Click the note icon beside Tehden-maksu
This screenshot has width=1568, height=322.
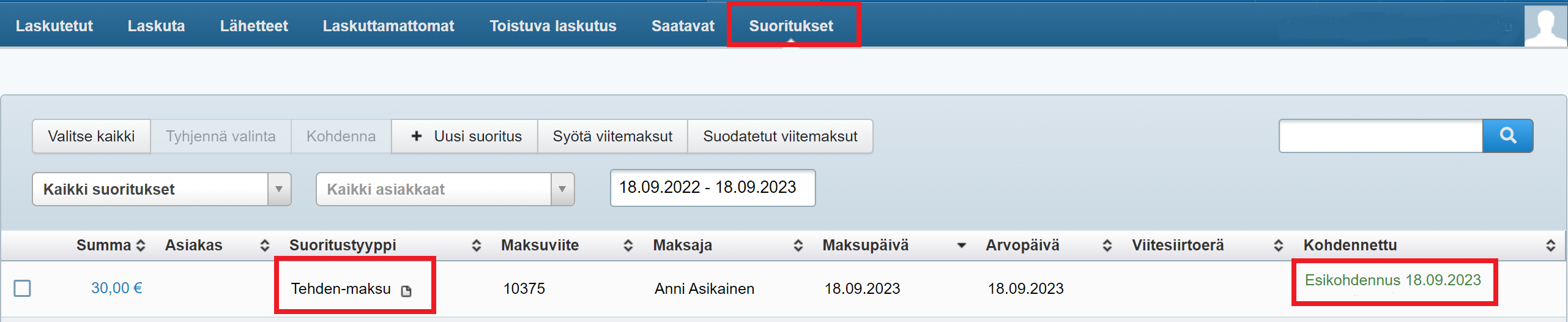pos(406,291)
